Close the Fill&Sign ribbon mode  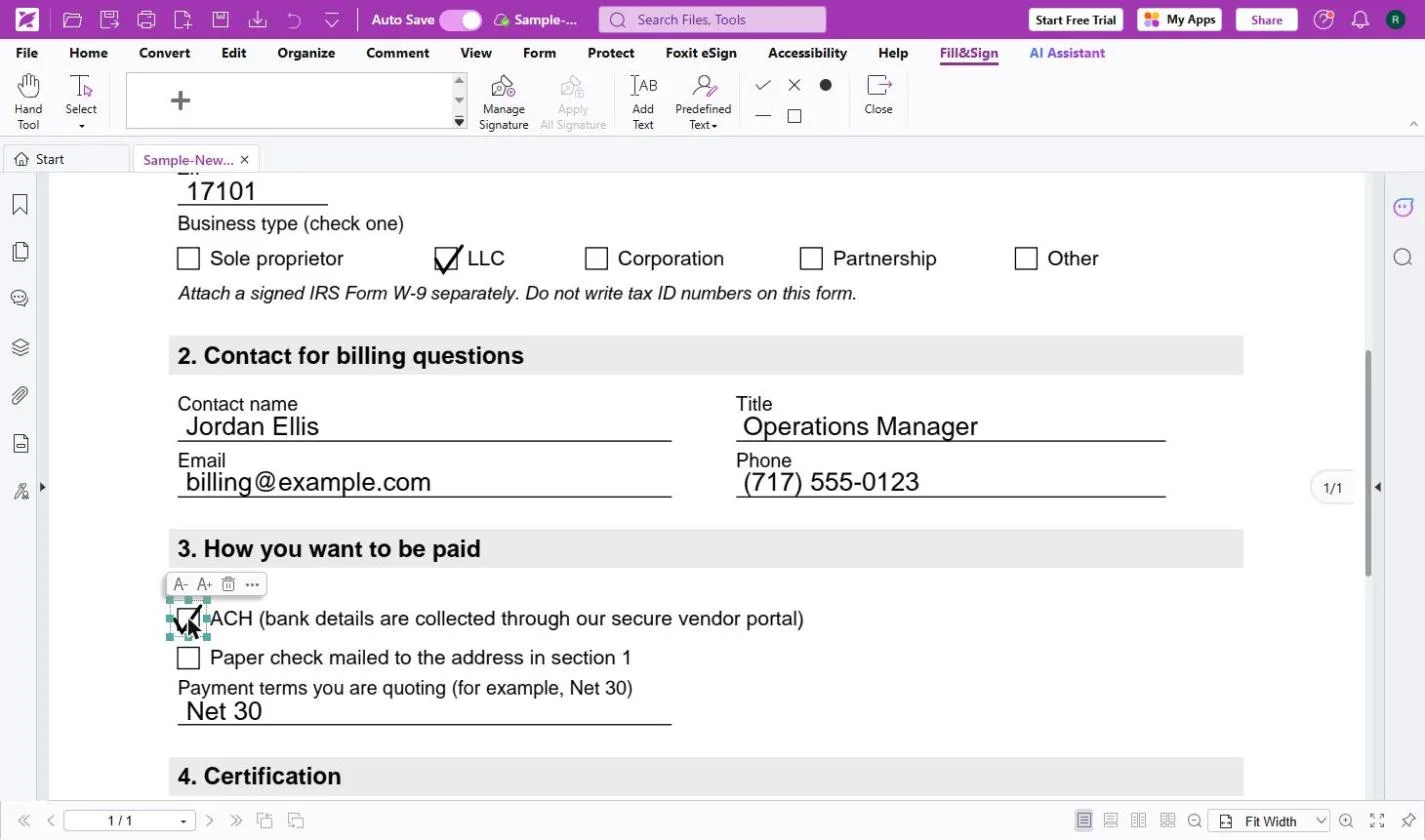(878, 94)
